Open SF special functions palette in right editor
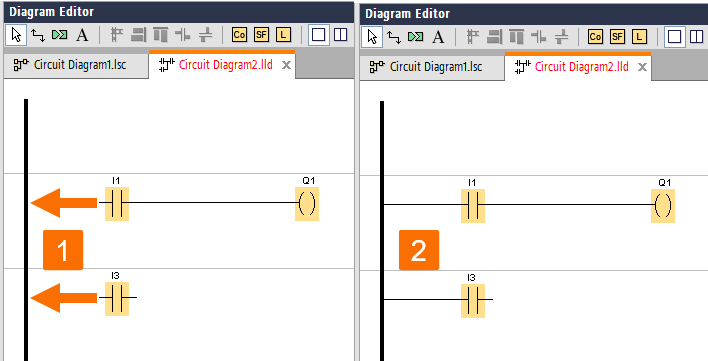This screenshot has height=361, width=708. pyautogui.click(x=617, y=37)
